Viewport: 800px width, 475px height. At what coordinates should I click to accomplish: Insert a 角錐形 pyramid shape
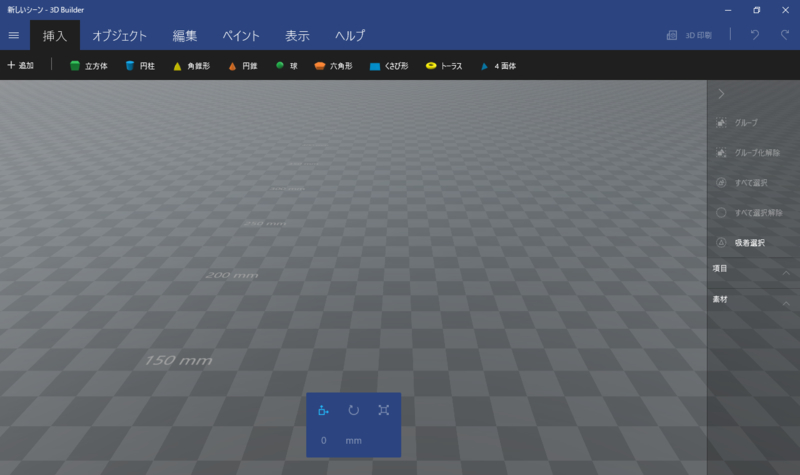point(191,66)
